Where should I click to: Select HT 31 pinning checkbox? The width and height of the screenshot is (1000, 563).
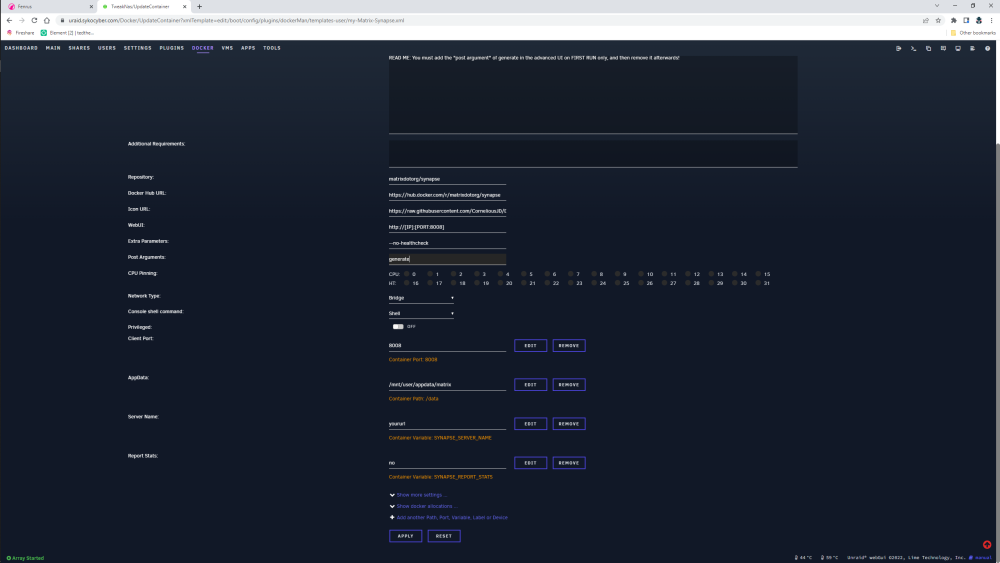pos(758,283)
